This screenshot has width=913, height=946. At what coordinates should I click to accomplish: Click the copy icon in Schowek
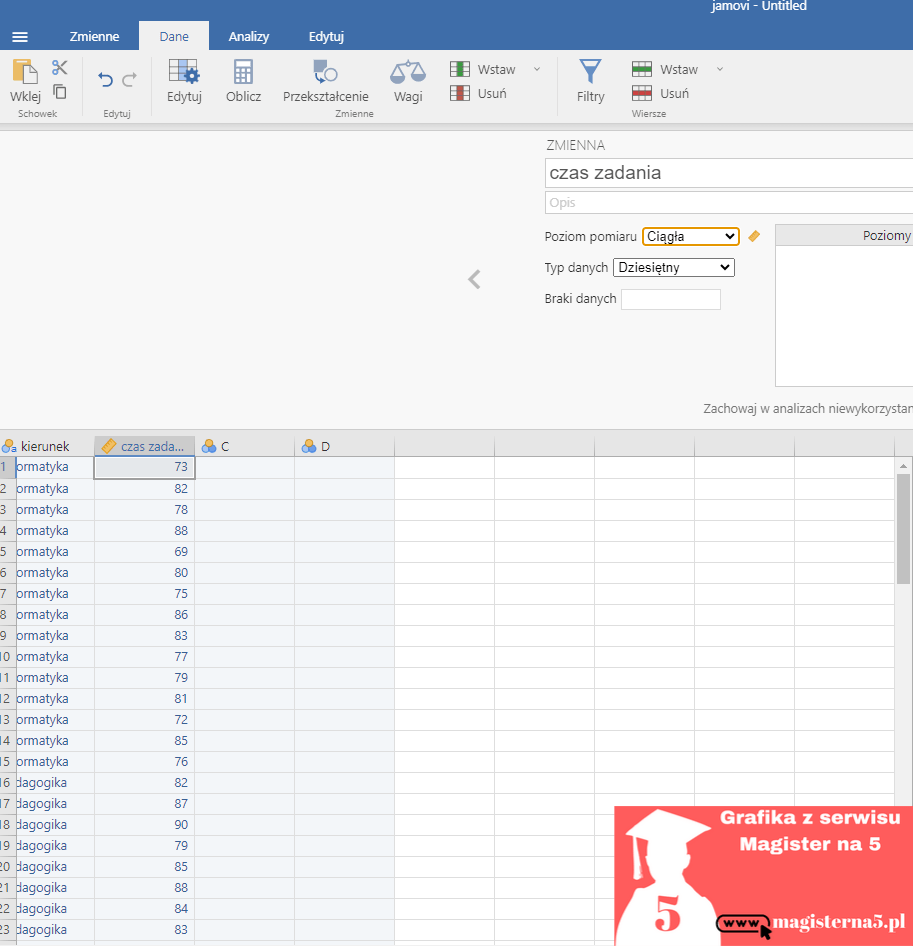coord(60,92)
